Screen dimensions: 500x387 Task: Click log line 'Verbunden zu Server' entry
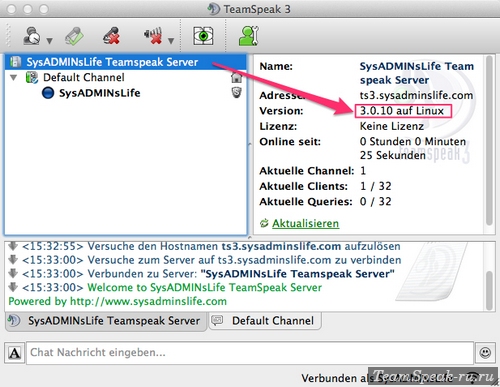click(x=208, y=274)
